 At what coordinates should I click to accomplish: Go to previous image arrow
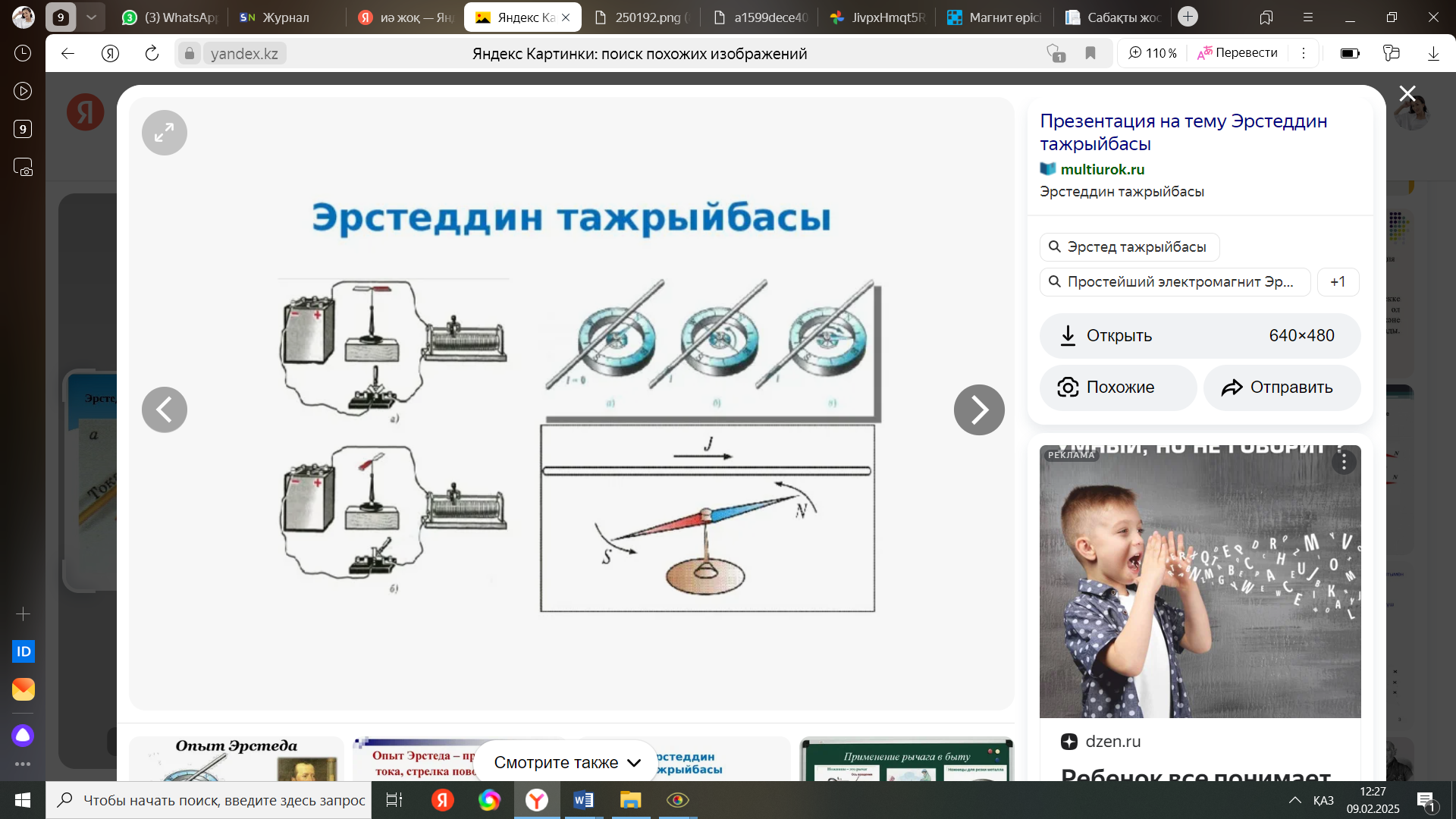point(164,410)
